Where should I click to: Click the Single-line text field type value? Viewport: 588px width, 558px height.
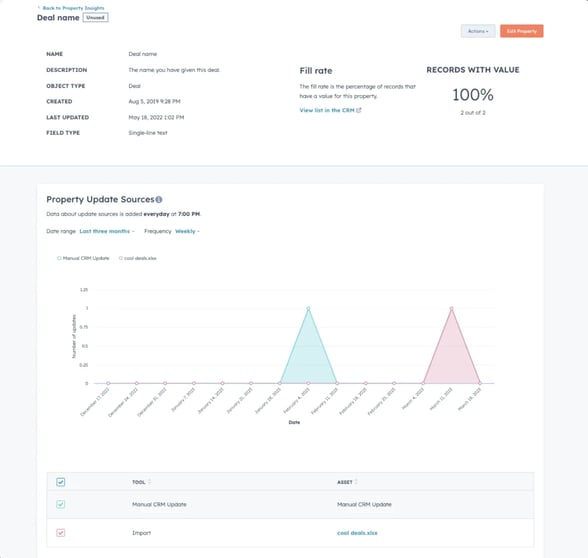(148, 133)
